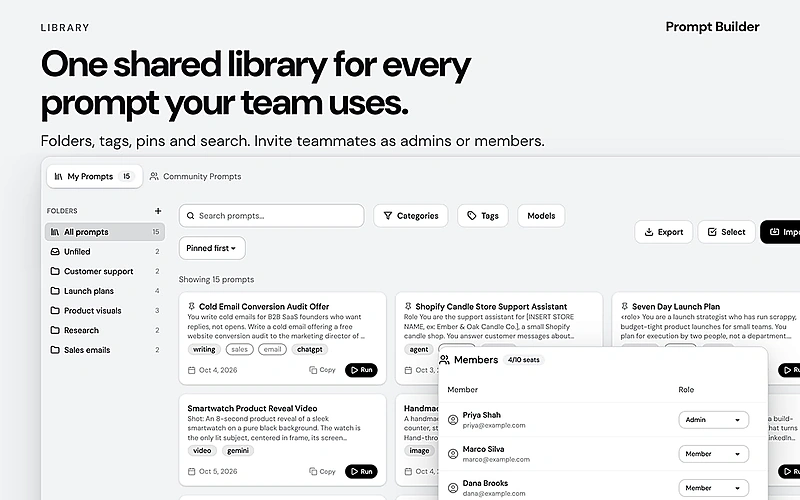Click the gemini tag on Smartwatch card
The height and width of the screenshot is (500, 800).
coord(238,451)
